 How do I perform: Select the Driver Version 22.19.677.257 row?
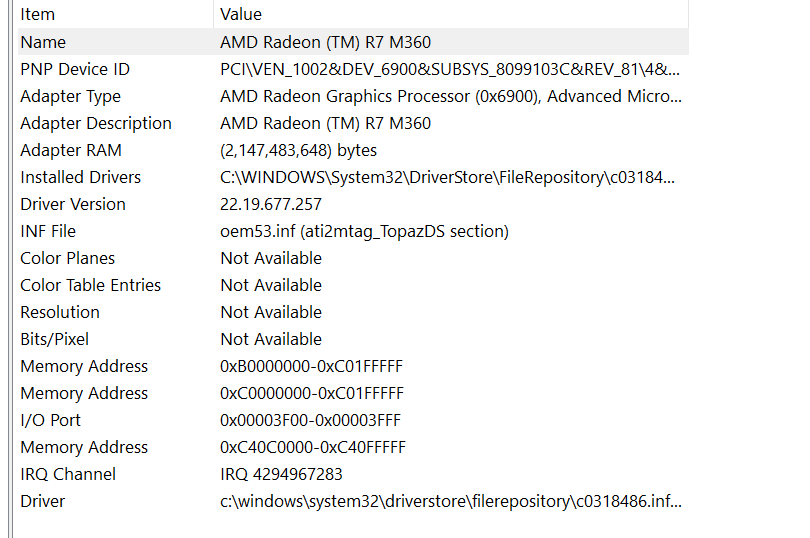pos(353,204)
